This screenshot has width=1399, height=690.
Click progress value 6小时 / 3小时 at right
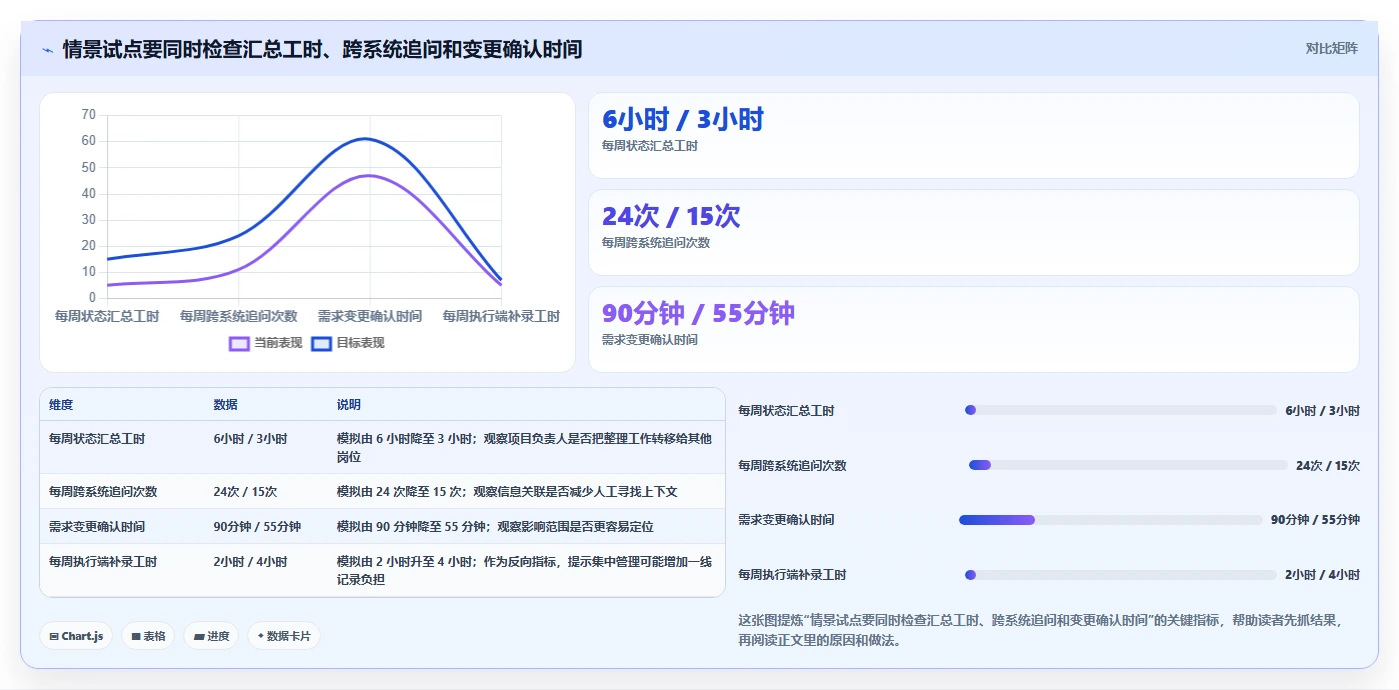(1322, 410)
